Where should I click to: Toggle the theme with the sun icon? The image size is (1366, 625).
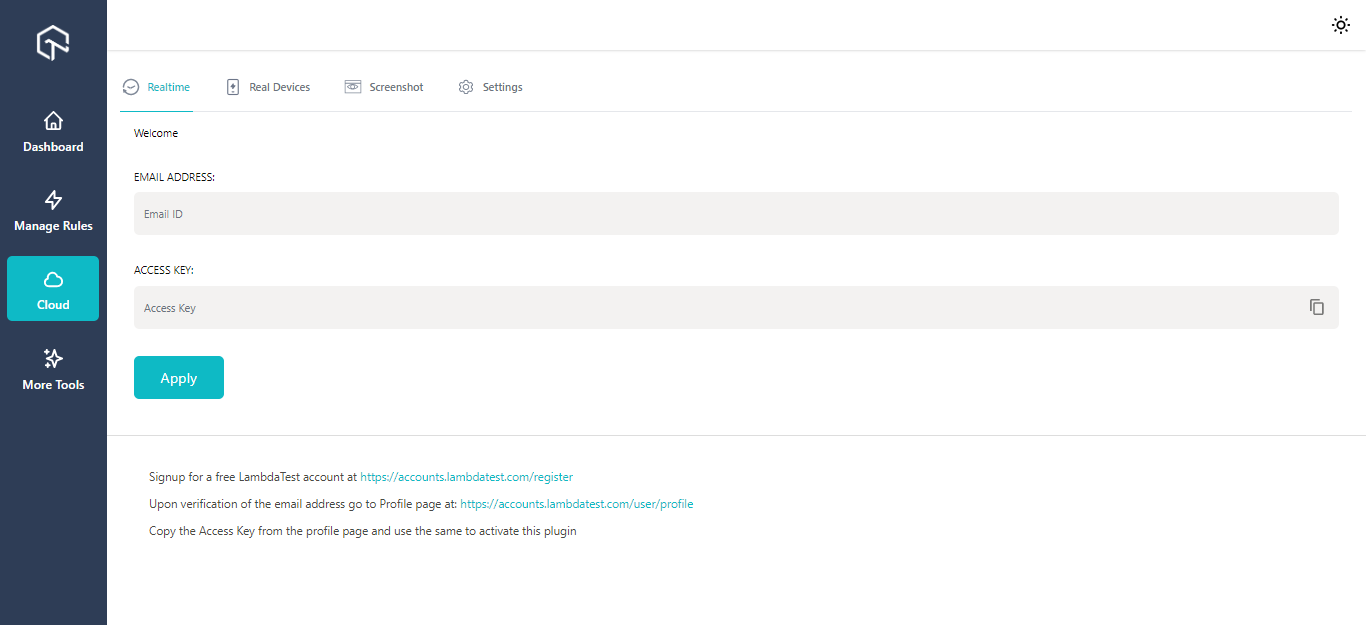pos(1341,25)
